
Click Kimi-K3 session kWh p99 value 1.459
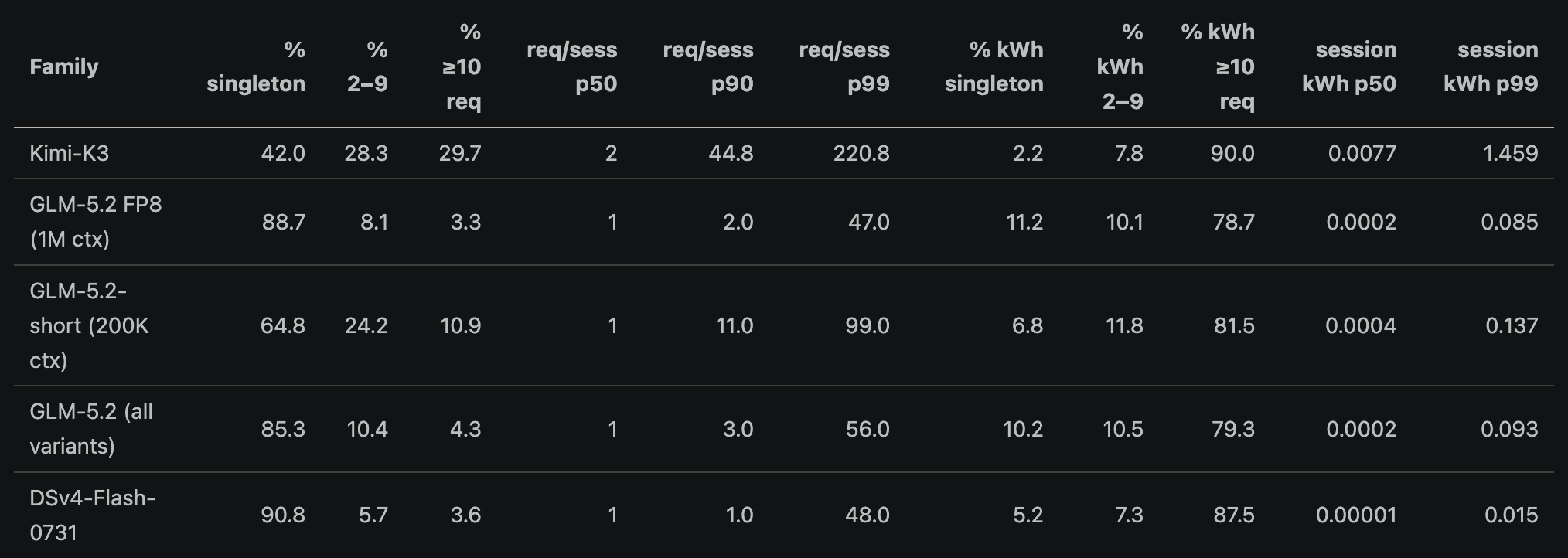(1511, 153)
